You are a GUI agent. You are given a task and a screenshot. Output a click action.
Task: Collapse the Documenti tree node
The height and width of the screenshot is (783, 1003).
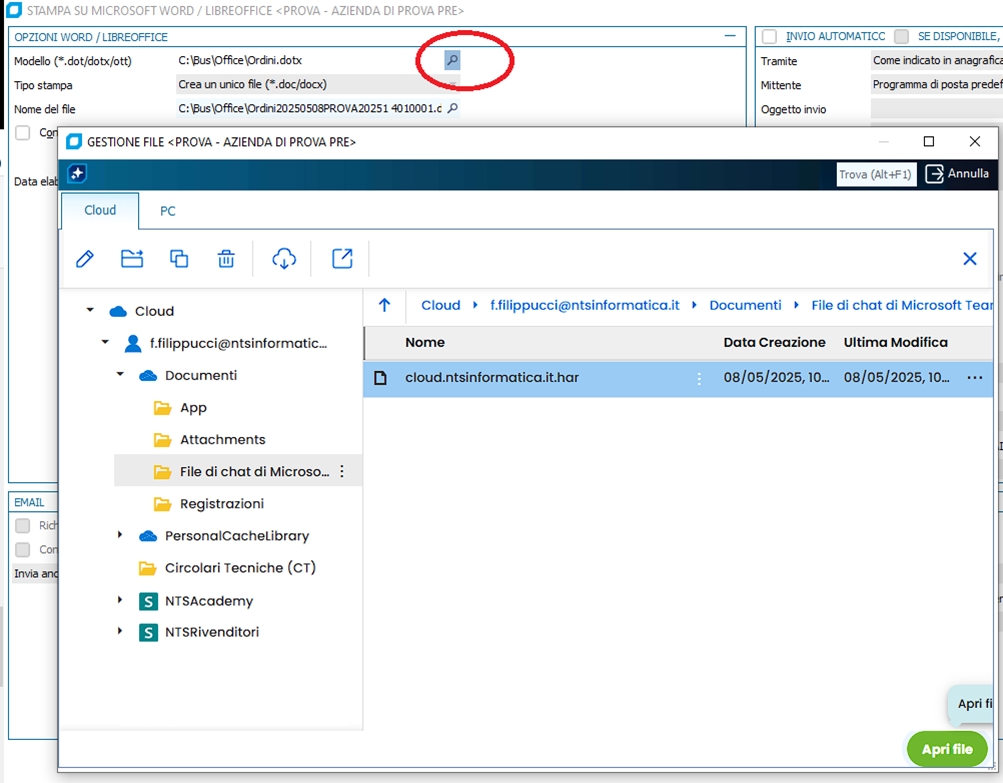tap(120, 375)
